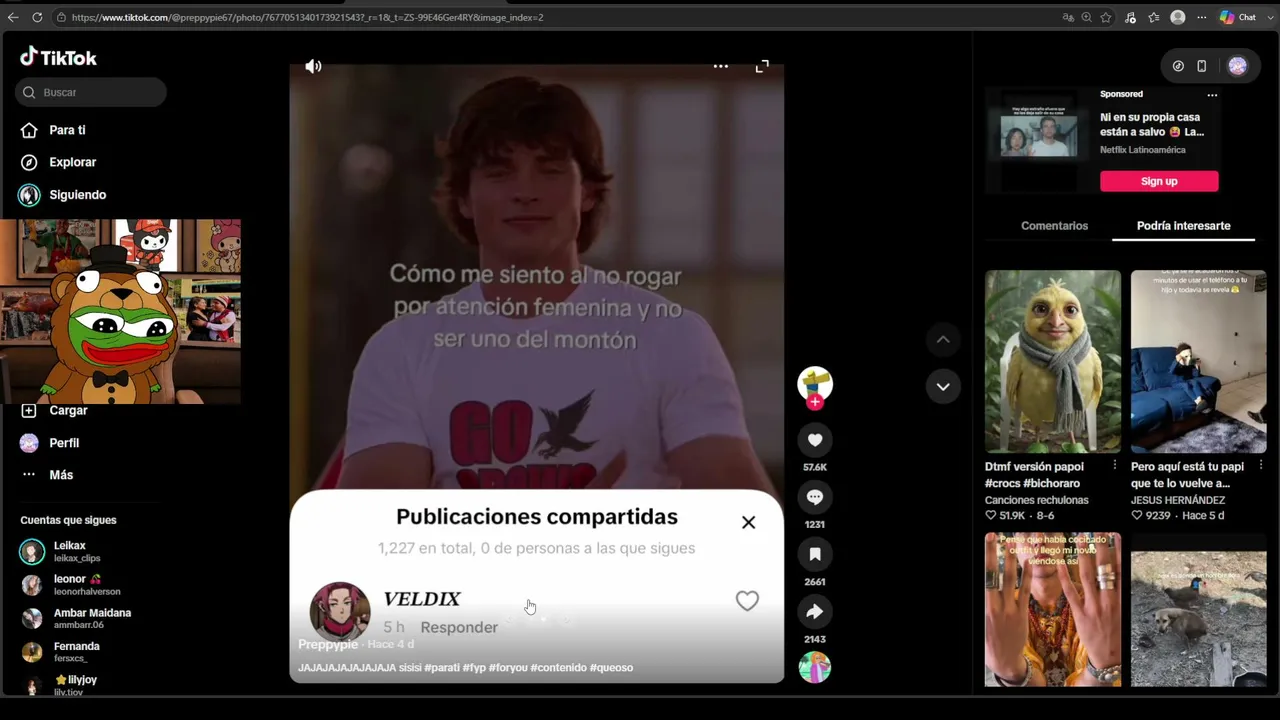Focus the Buscar search field
This screenshot has height=720, width=1280.
pos(91,92)
